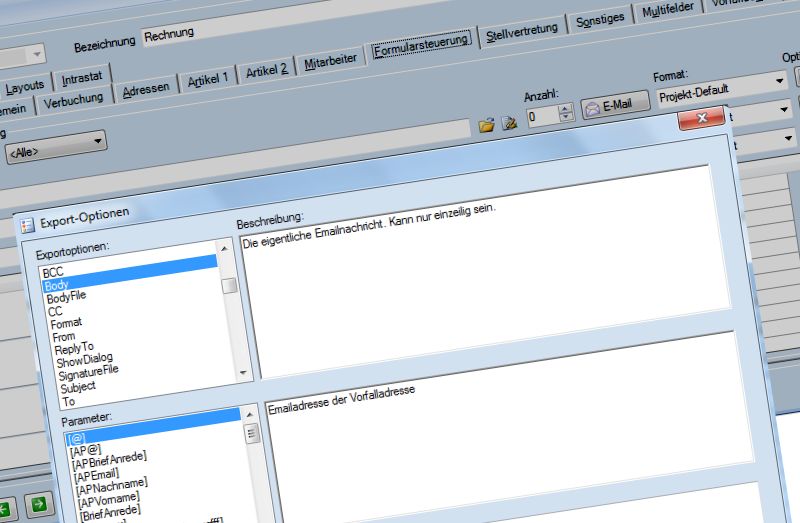
Task: Go to the Adressen tab
Action: pyautogui.click(x=146, y=90)
